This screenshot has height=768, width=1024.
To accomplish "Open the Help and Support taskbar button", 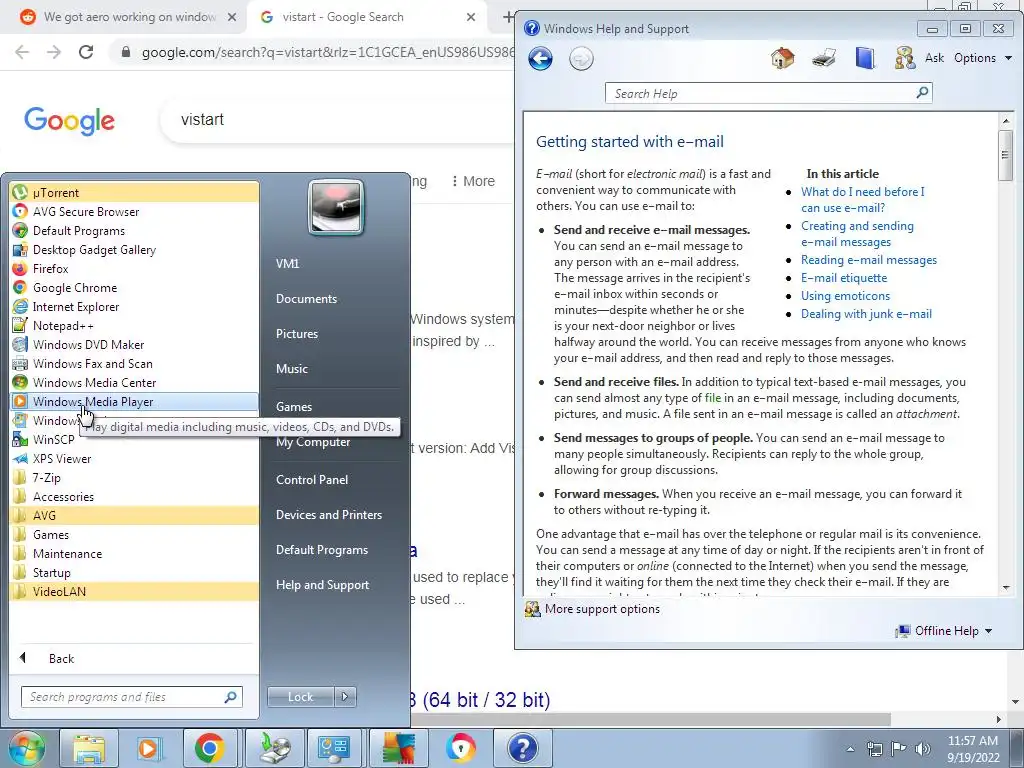I will (x=522, y=748).
